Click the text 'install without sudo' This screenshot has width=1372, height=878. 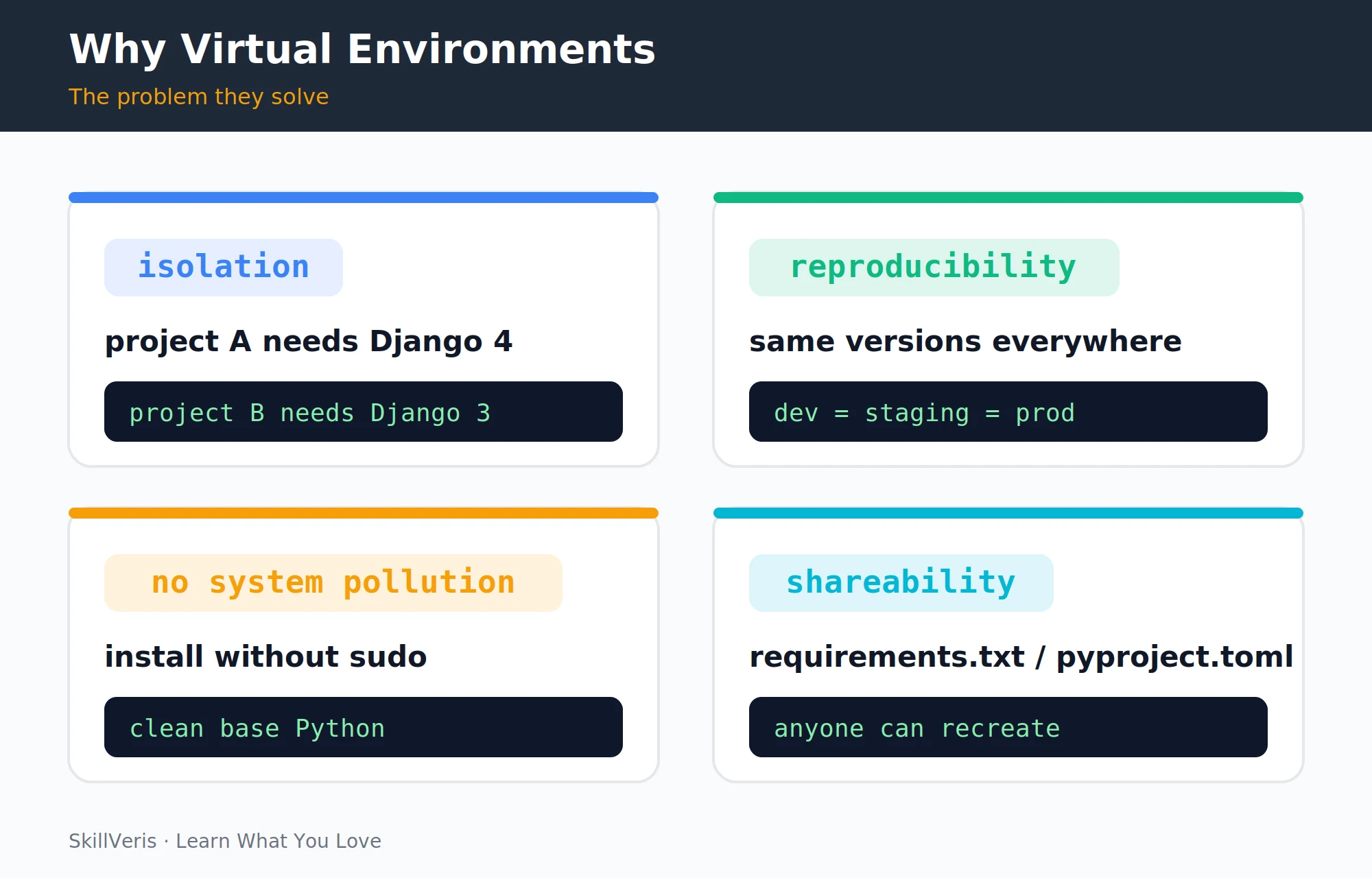[x=265, y=656]
